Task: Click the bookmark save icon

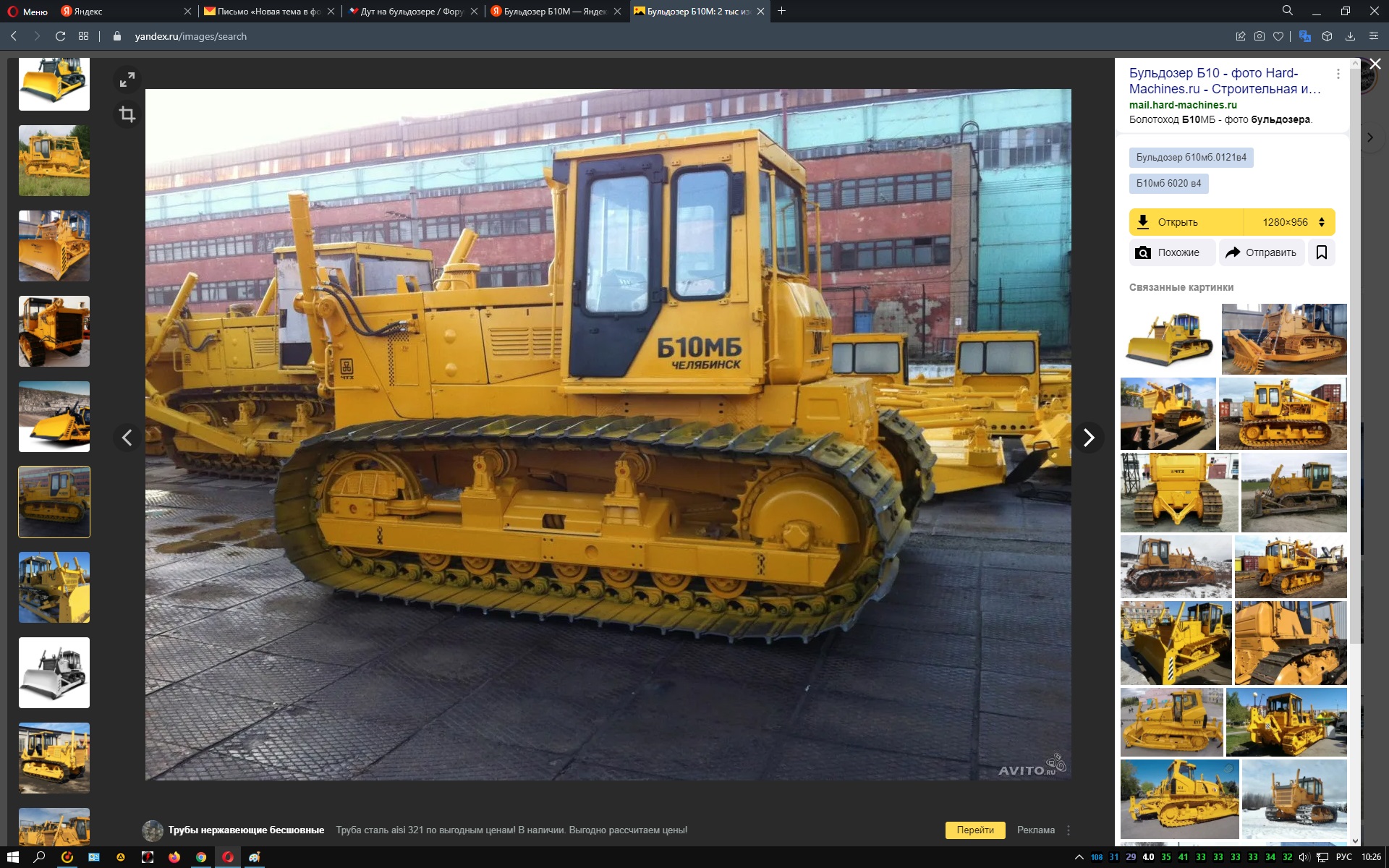Action: point(1321,252)
